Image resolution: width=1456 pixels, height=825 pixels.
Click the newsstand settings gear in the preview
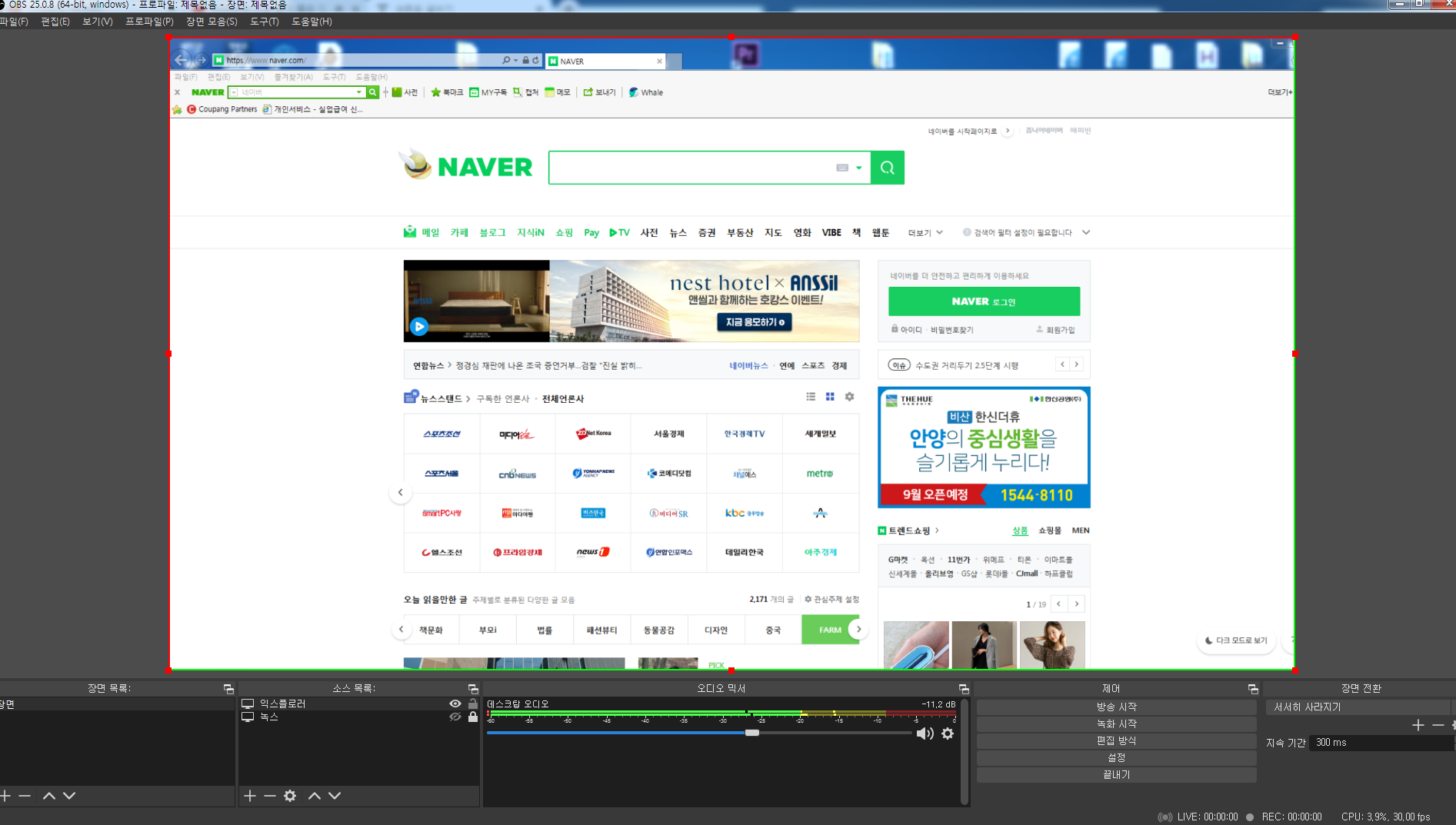tap(849, 397)
